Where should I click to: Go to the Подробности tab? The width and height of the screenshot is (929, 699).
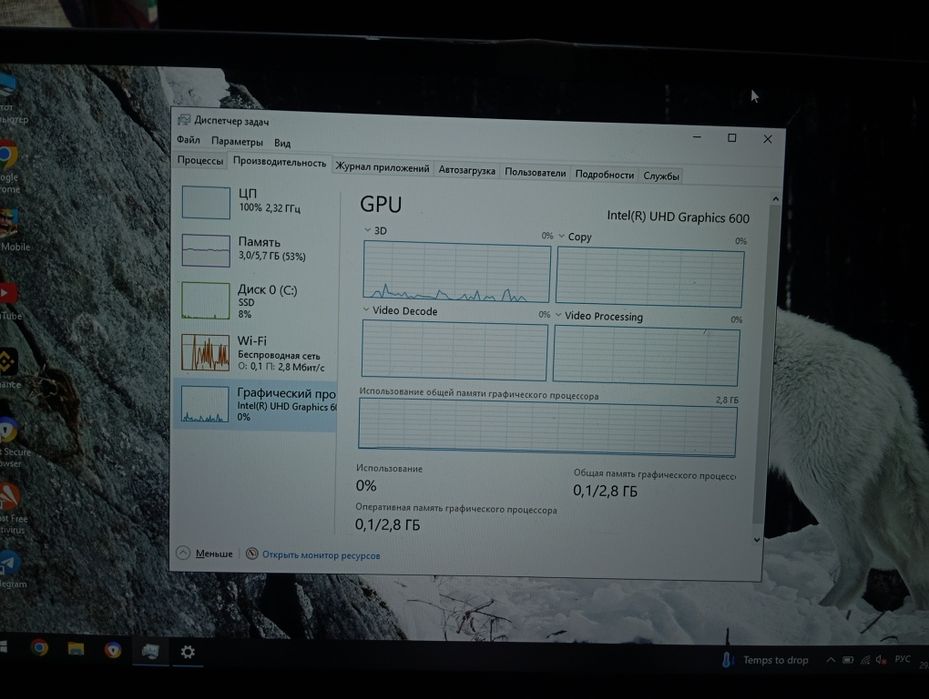click(x=604, y=175)
